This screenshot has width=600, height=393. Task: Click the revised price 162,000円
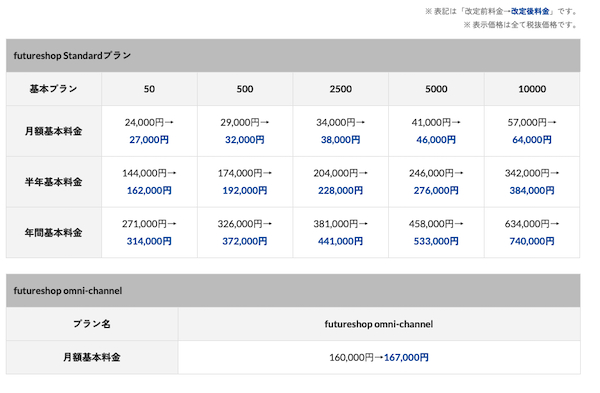(x=149, y=190)
